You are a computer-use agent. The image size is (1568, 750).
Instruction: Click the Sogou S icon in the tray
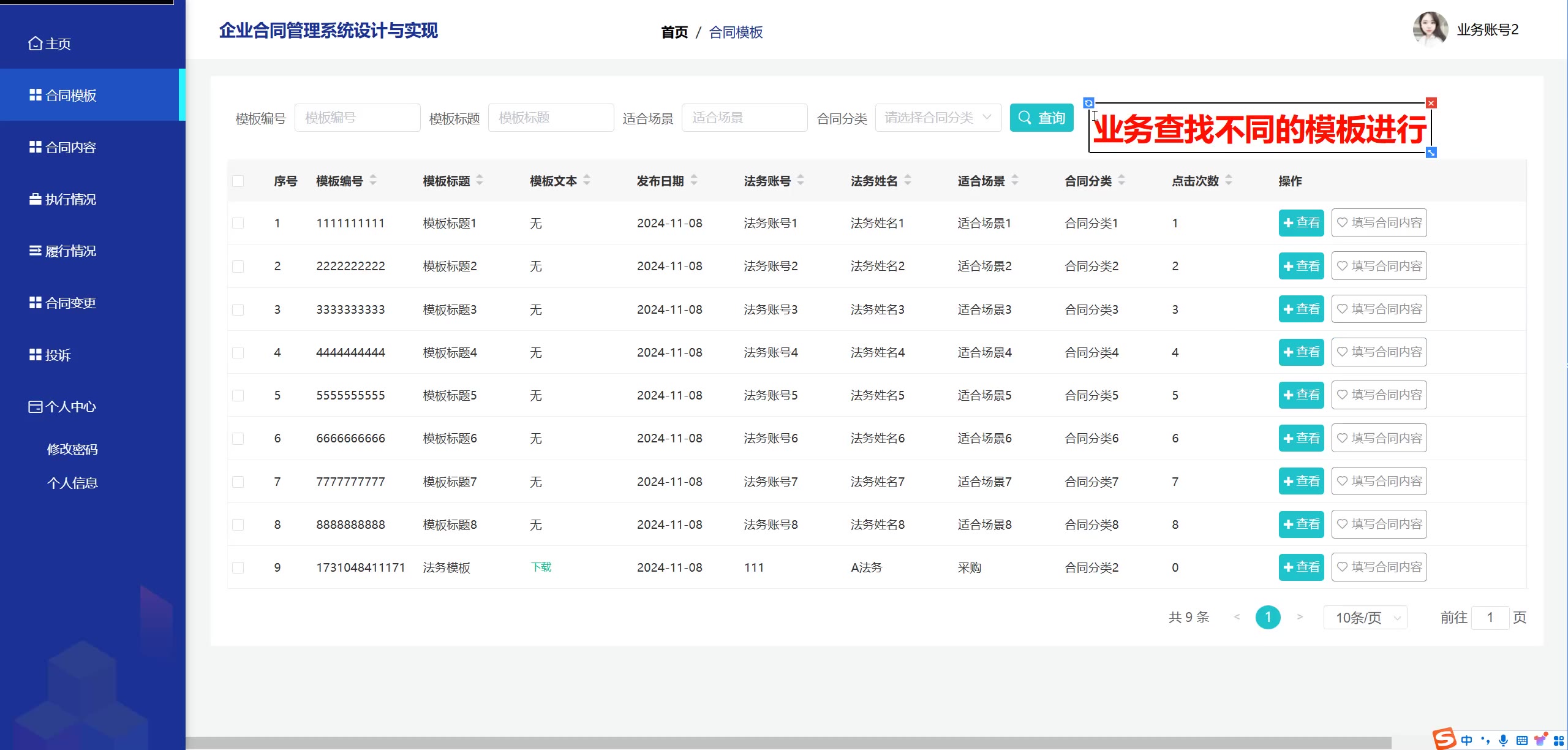coord(1444,739)
